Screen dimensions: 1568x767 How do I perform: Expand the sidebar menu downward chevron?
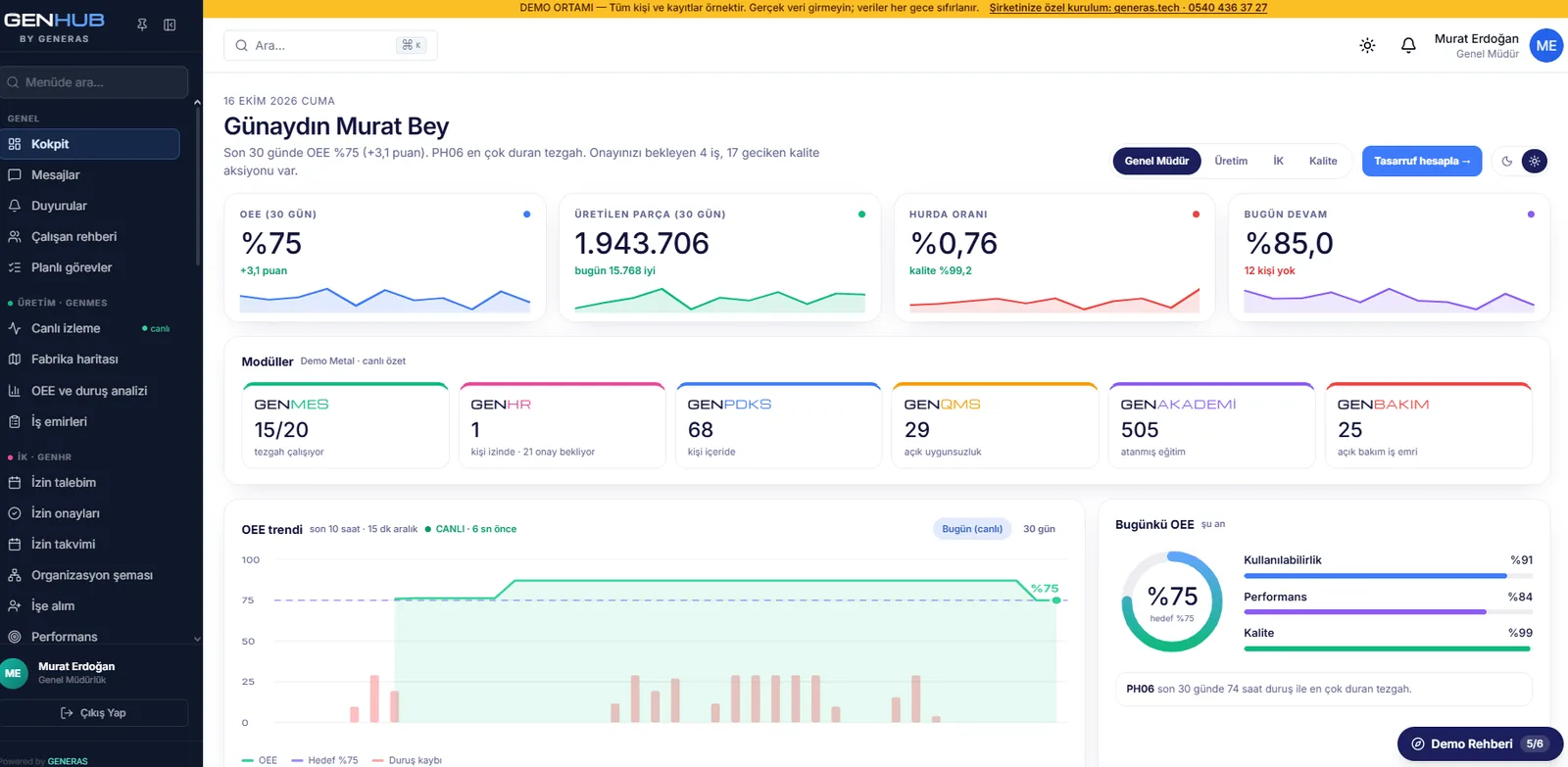[197, 639]
